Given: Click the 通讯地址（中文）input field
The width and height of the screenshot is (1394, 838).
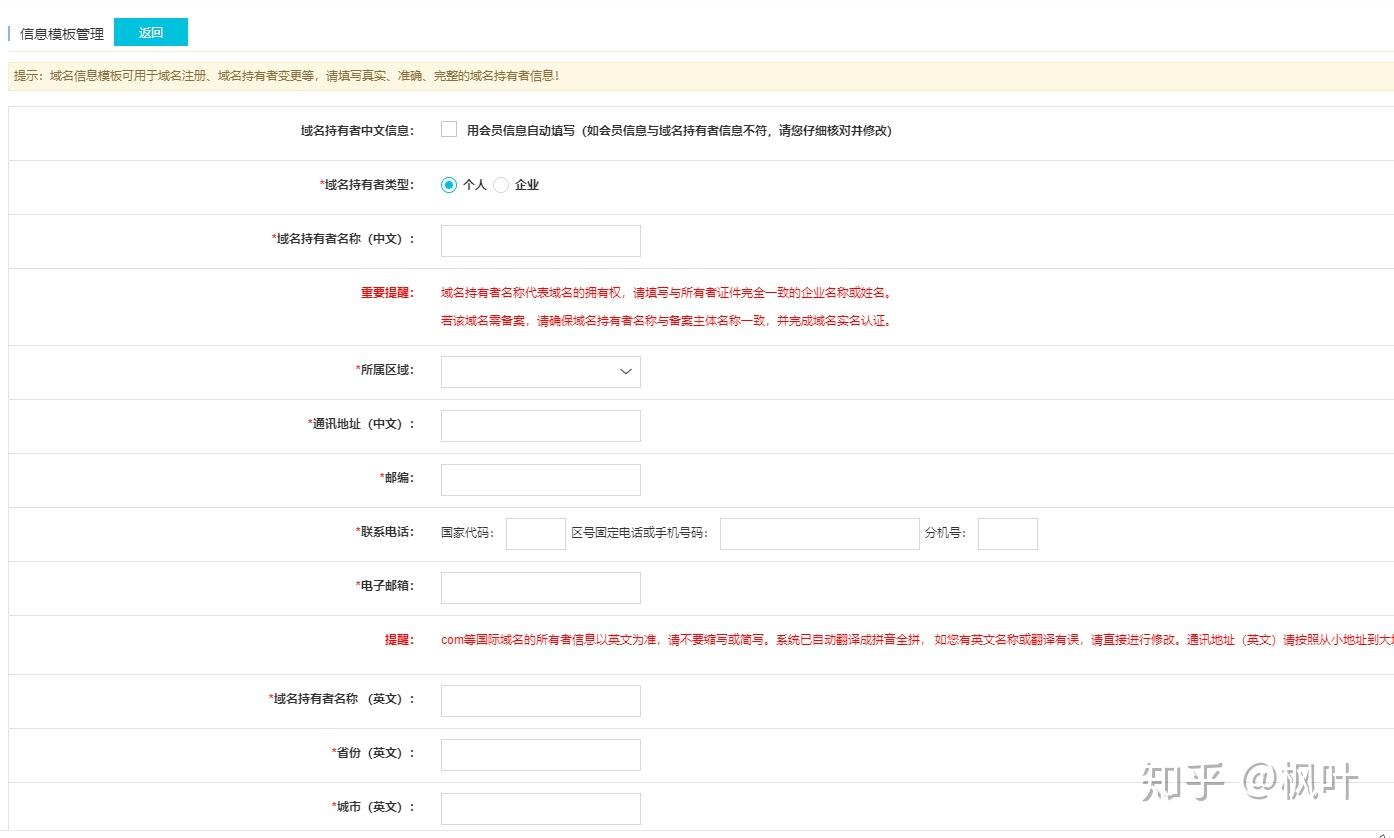Looking at the screenshot, I should pyautogui.click(x=540, y=426).
